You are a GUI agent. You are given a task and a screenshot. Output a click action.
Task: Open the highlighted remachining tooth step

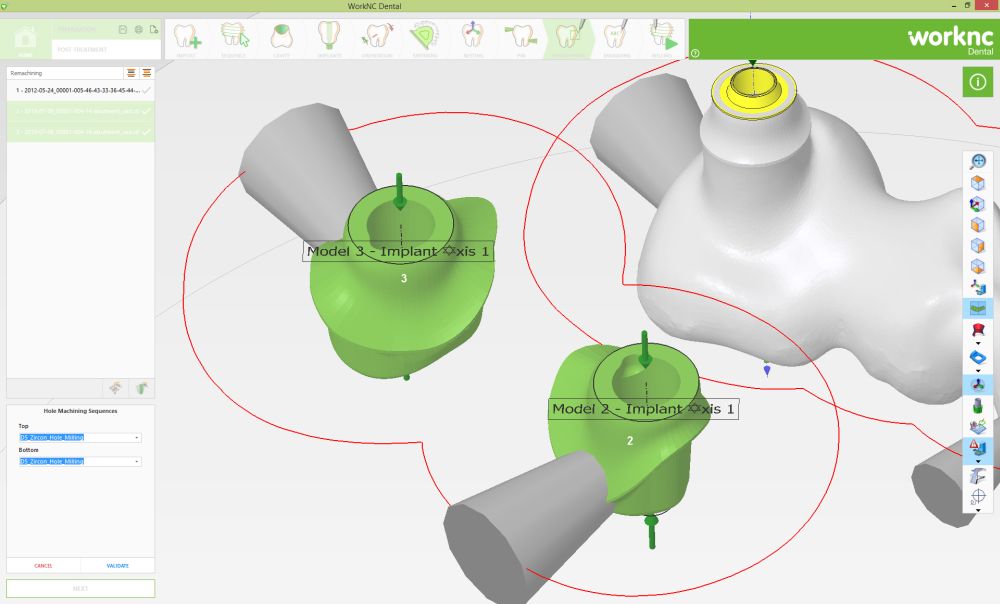(x=568, y=37)
